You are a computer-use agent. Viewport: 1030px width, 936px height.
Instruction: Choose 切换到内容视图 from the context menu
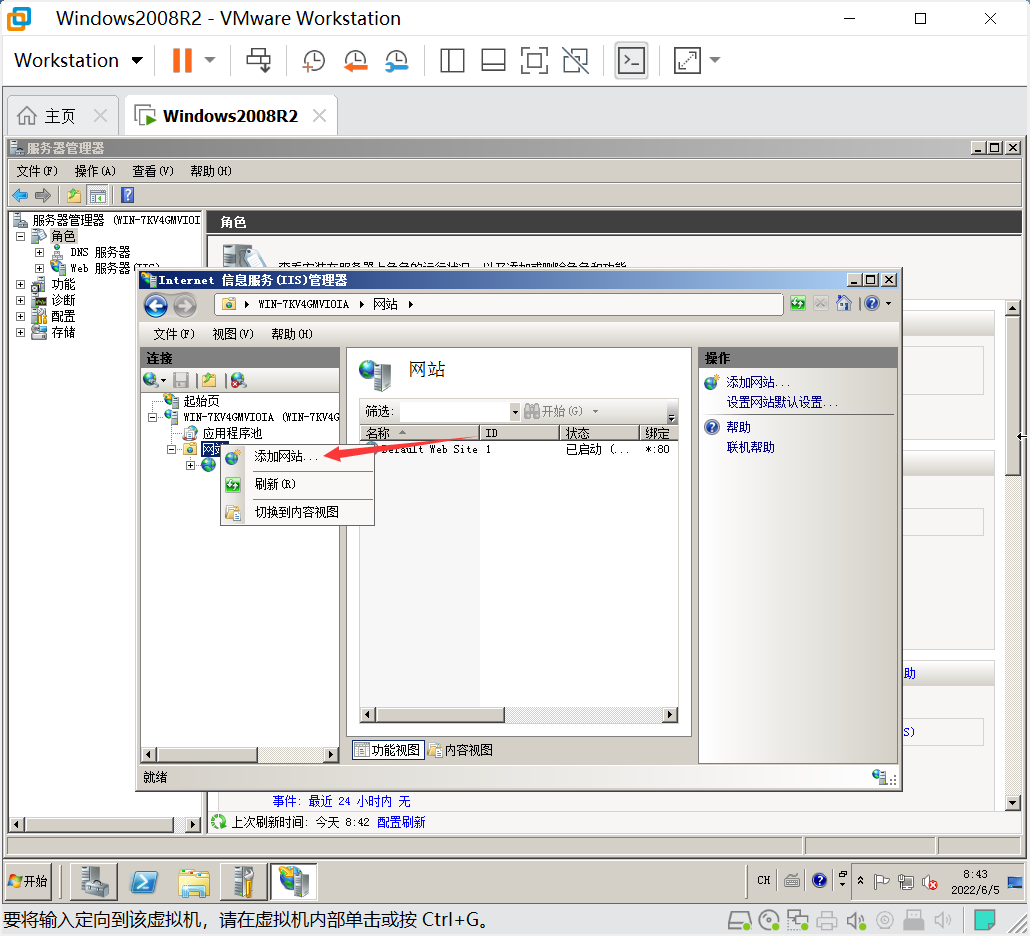coord(296,512)
